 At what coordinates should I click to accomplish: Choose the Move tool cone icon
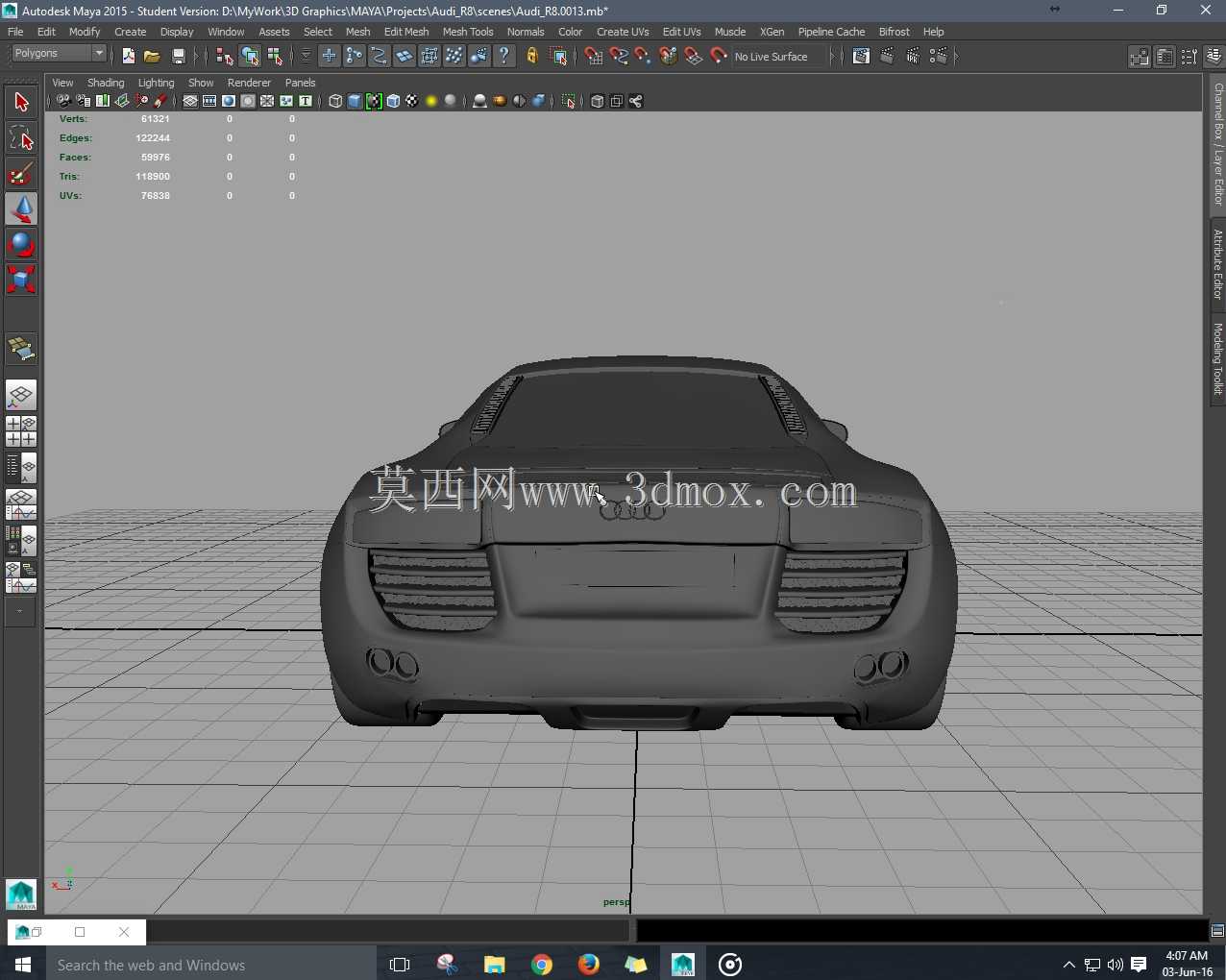(x=21, y=209)
